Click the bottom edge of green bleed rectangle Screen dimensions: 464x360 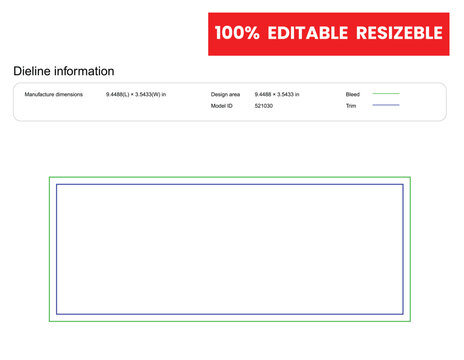230,321
